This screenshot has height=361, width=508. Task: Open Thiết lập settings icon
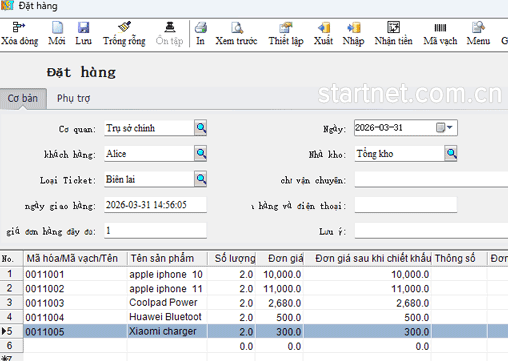pyautogui.click(x=286, y=27)
